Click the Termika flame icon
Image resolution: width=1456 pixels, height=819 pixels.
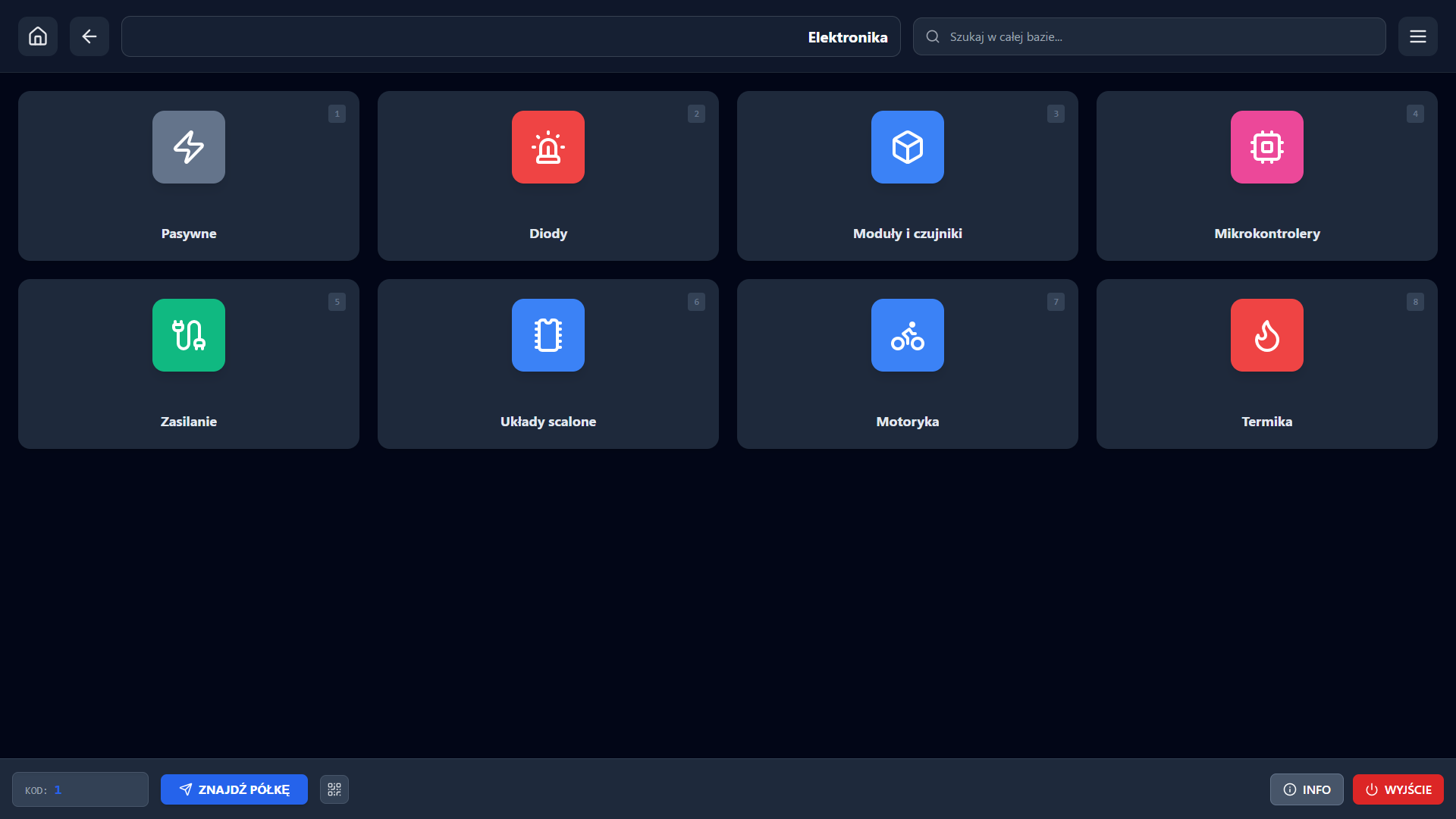click(1266, 335)
